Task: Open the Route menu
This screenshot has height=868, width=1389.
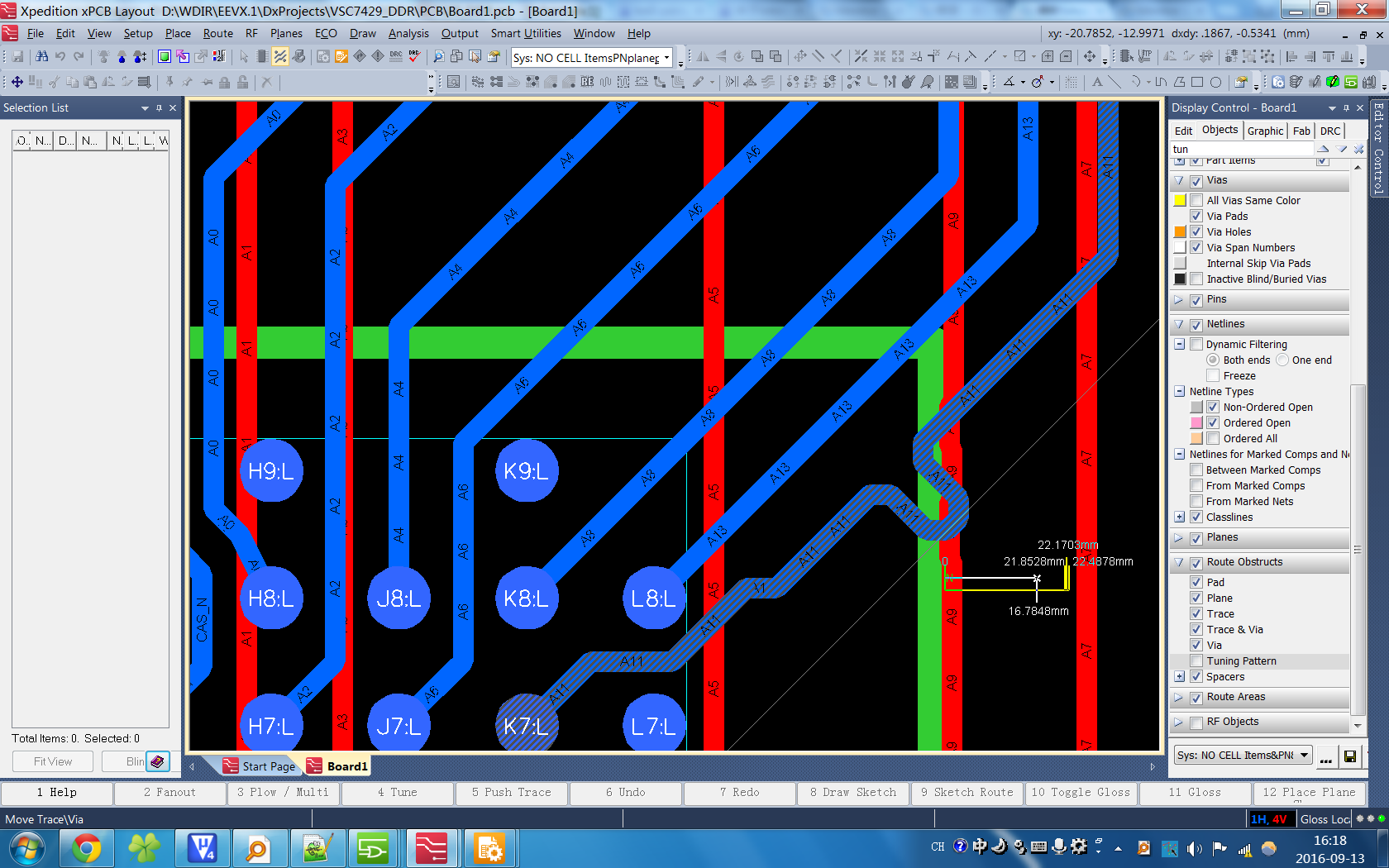Action: click(217, 33)
